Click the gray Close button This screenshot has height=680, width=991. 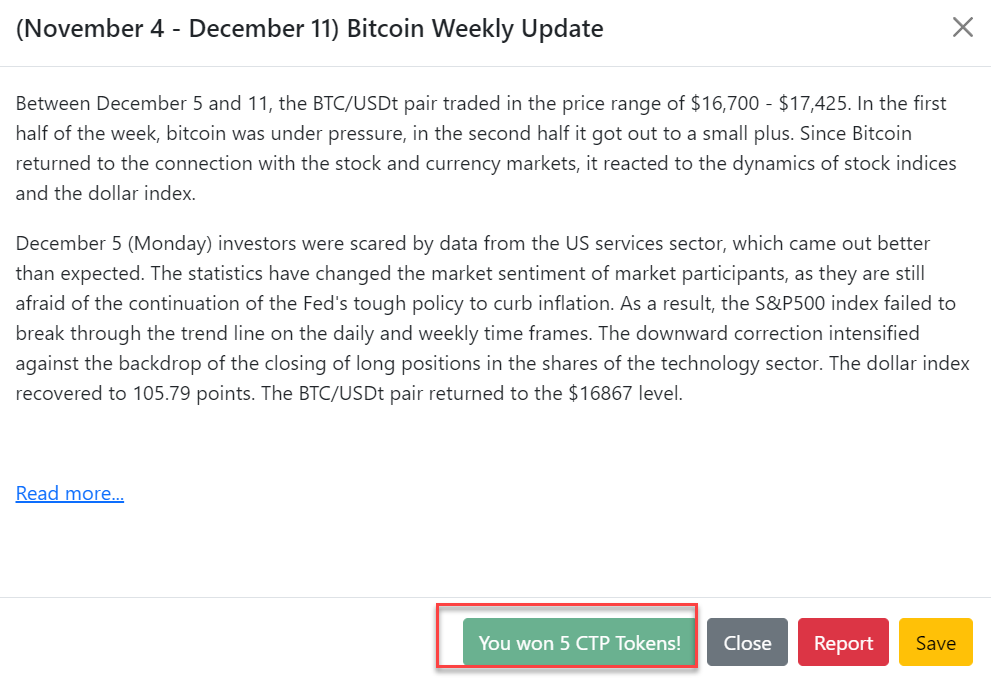tap(747, 643)
